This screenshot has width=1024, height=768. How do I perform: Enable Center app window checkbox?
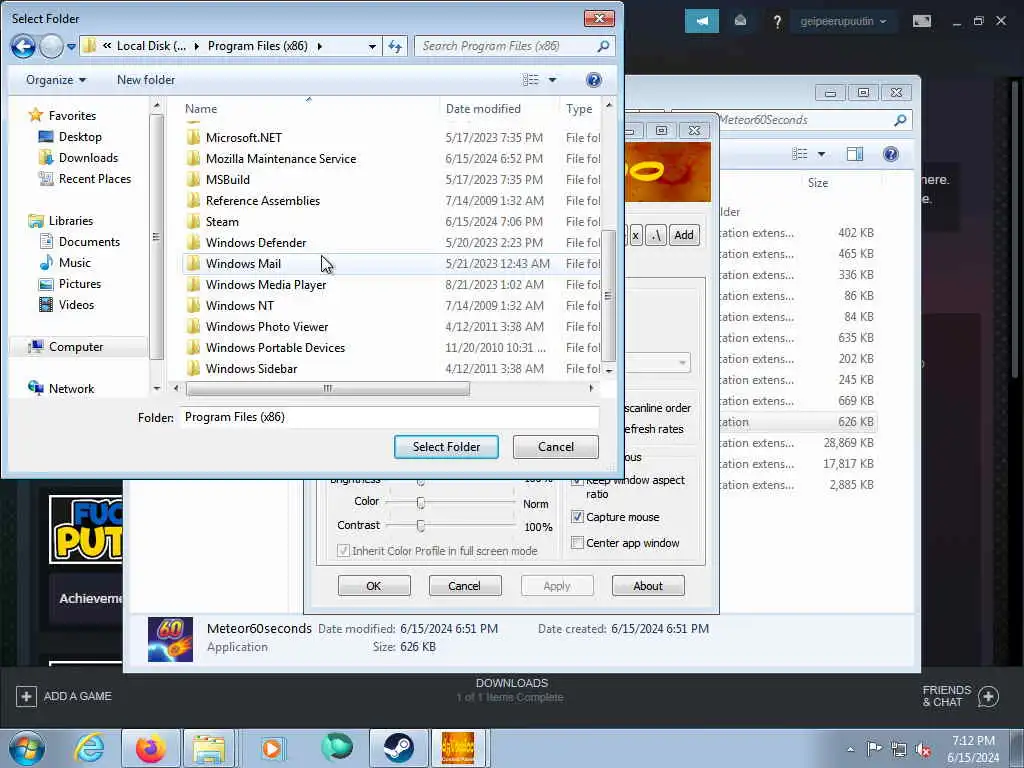point(577,543)
